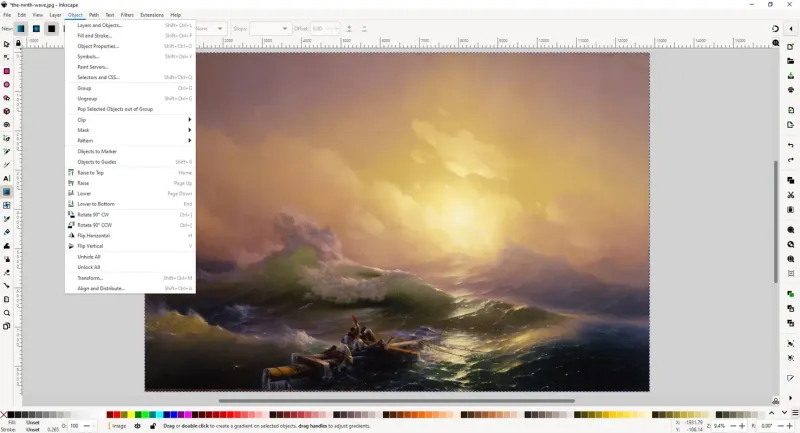Click the opacity value field
800x433 pixels.
tap(75, 426)
